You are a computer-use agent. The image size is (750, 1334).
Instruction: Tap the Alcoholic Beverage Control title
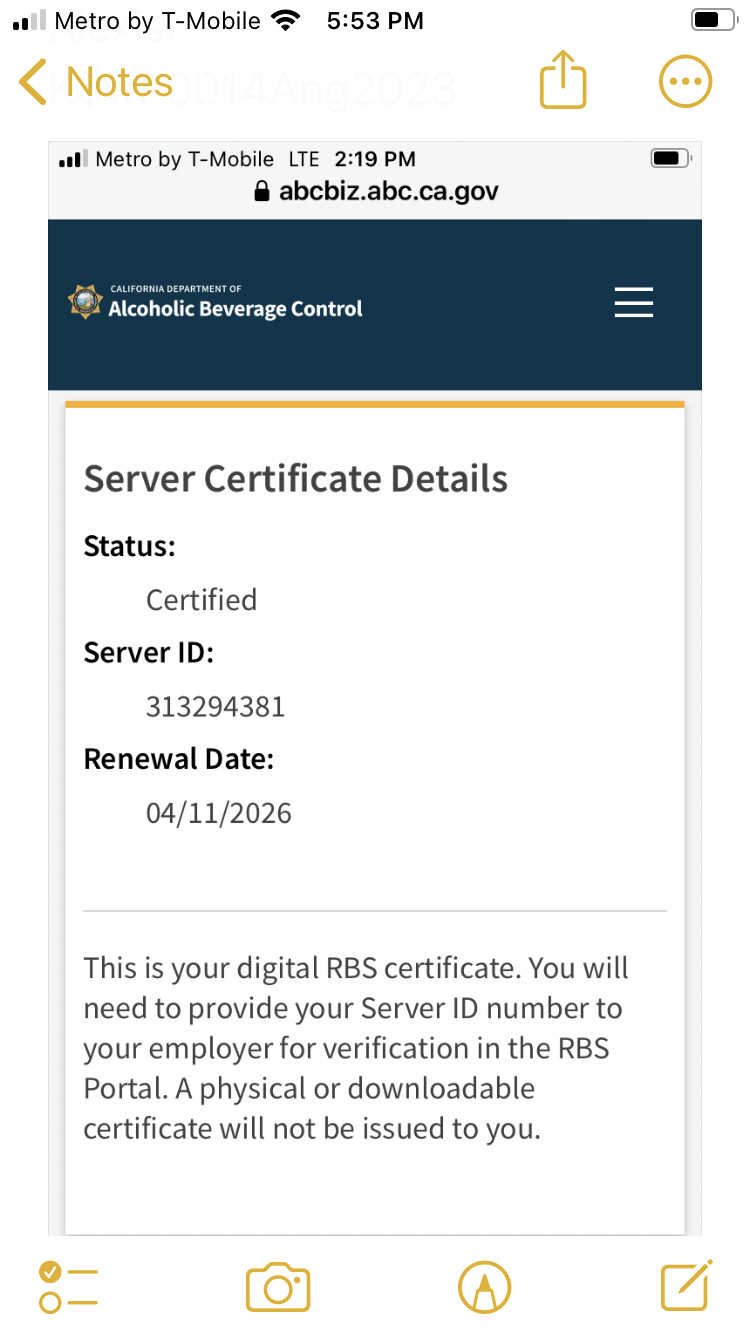(235, 308)
